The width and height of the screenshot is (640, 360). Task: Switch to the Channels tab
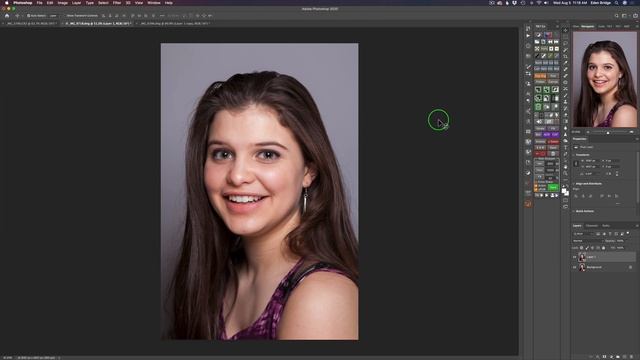[x=591, y=226]
